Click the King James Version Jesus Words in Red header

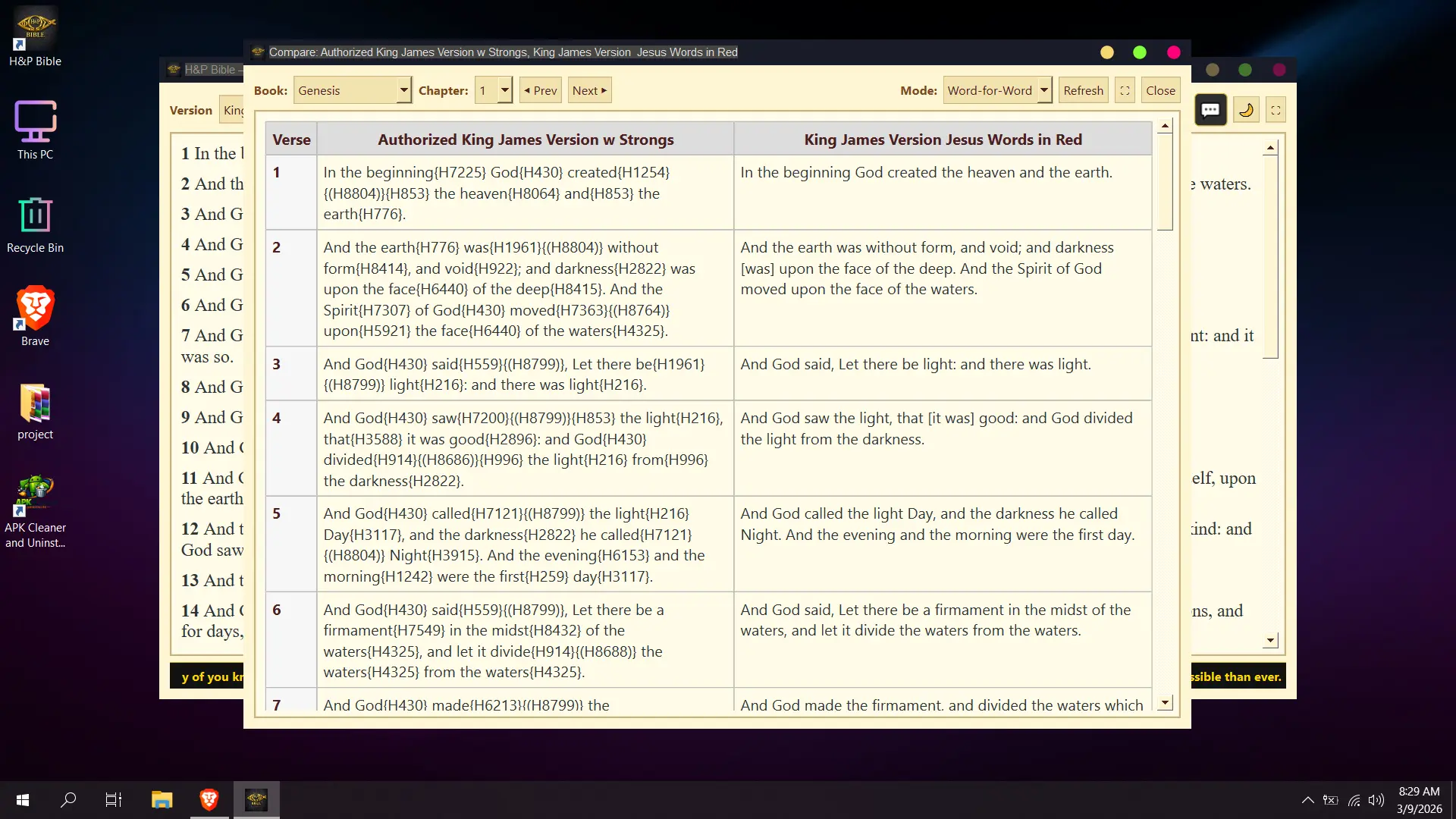coord(943,140)
